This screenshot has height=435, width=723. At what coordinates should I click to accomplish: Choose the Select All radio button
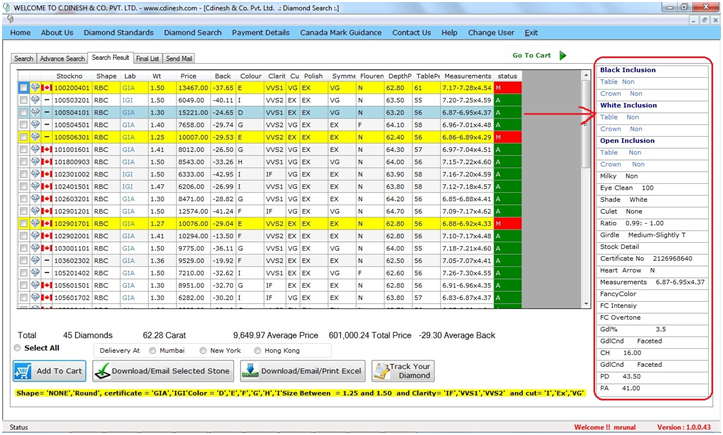click(x=18, y=348)
